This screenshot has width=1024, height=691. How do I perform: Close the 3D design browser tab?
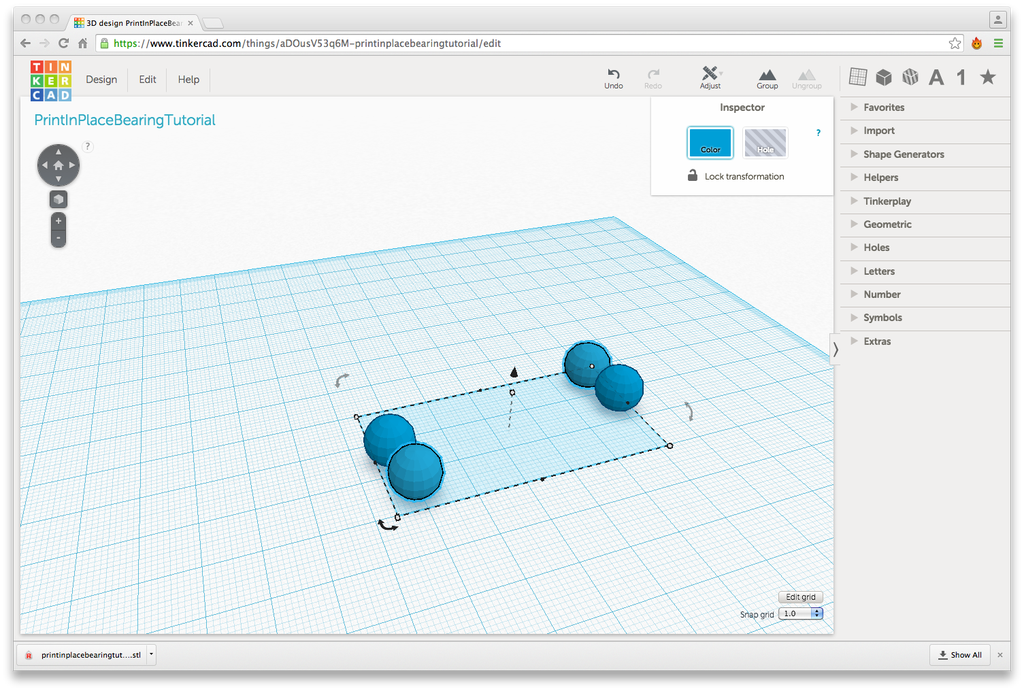tap(190, 23)
